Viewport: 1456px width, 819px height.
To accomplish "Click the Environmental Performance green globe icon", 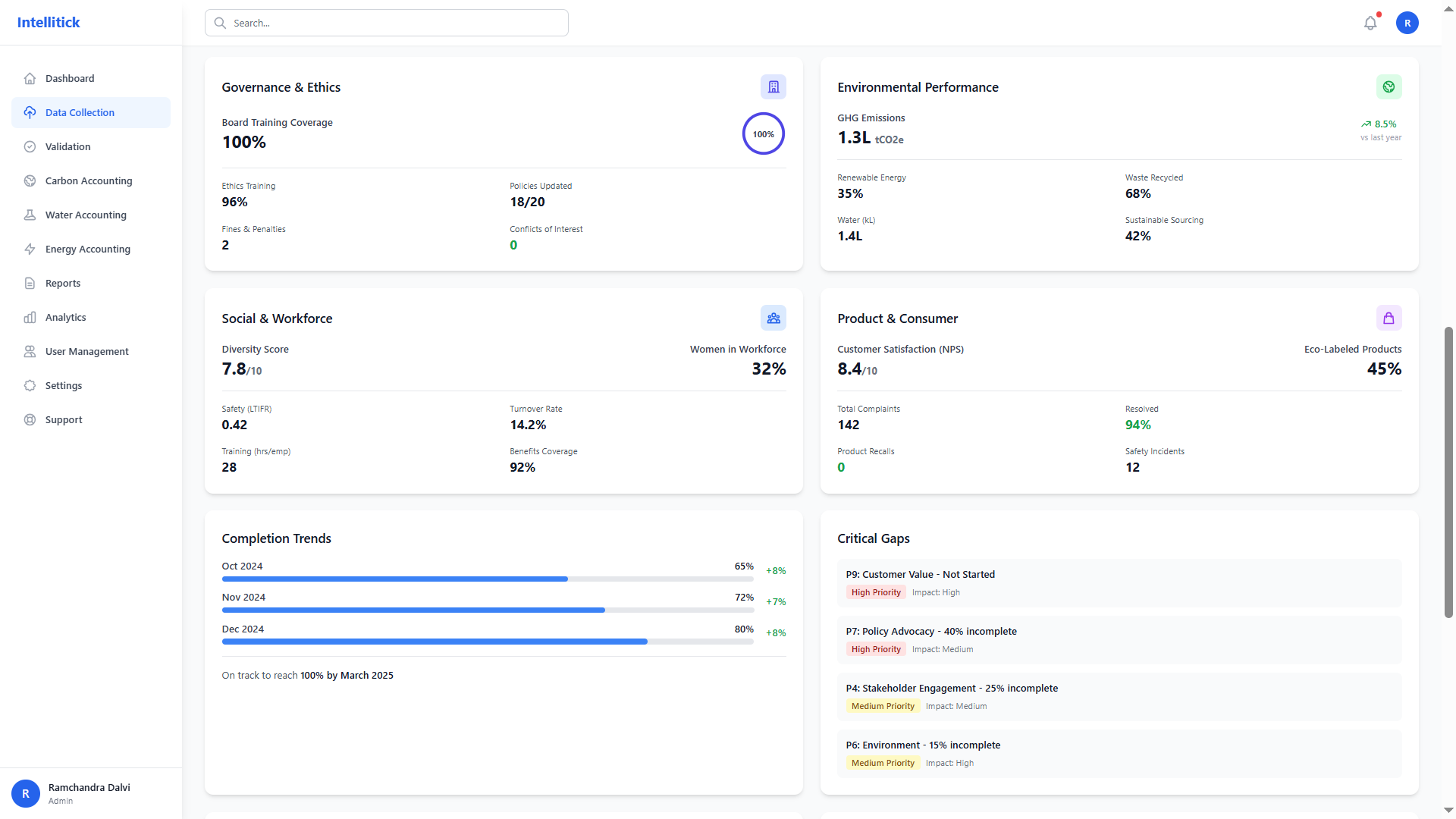I will [1389, 86].
